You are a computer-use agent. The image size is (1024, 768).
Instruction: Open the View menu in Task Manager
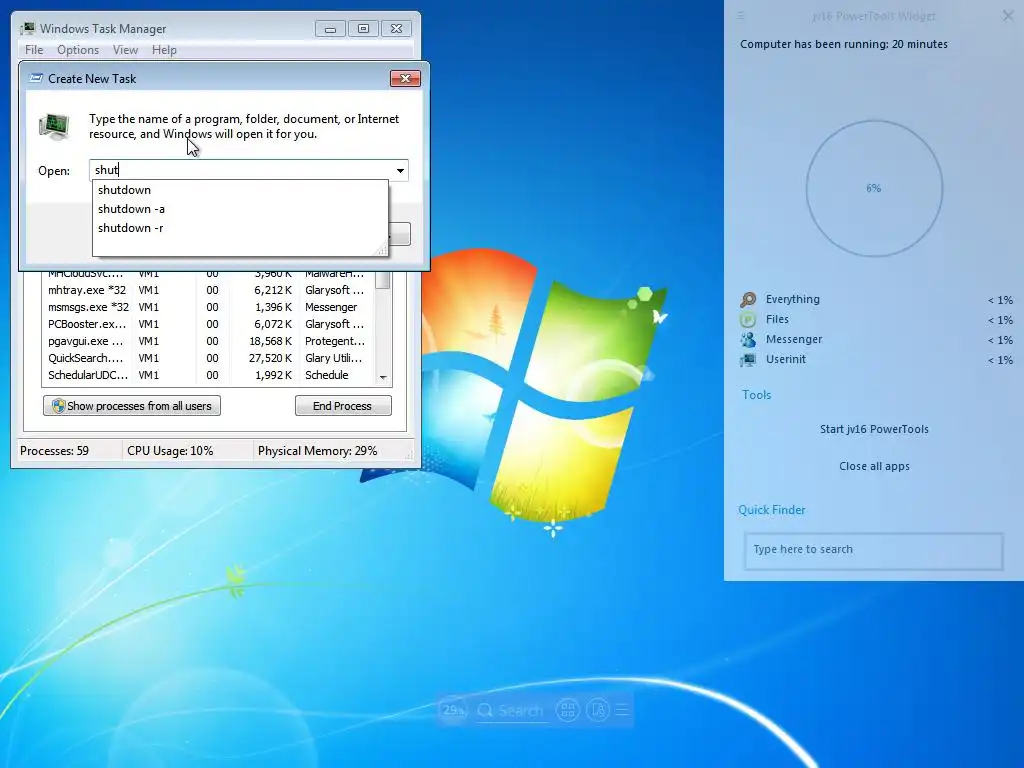point(125,50)
